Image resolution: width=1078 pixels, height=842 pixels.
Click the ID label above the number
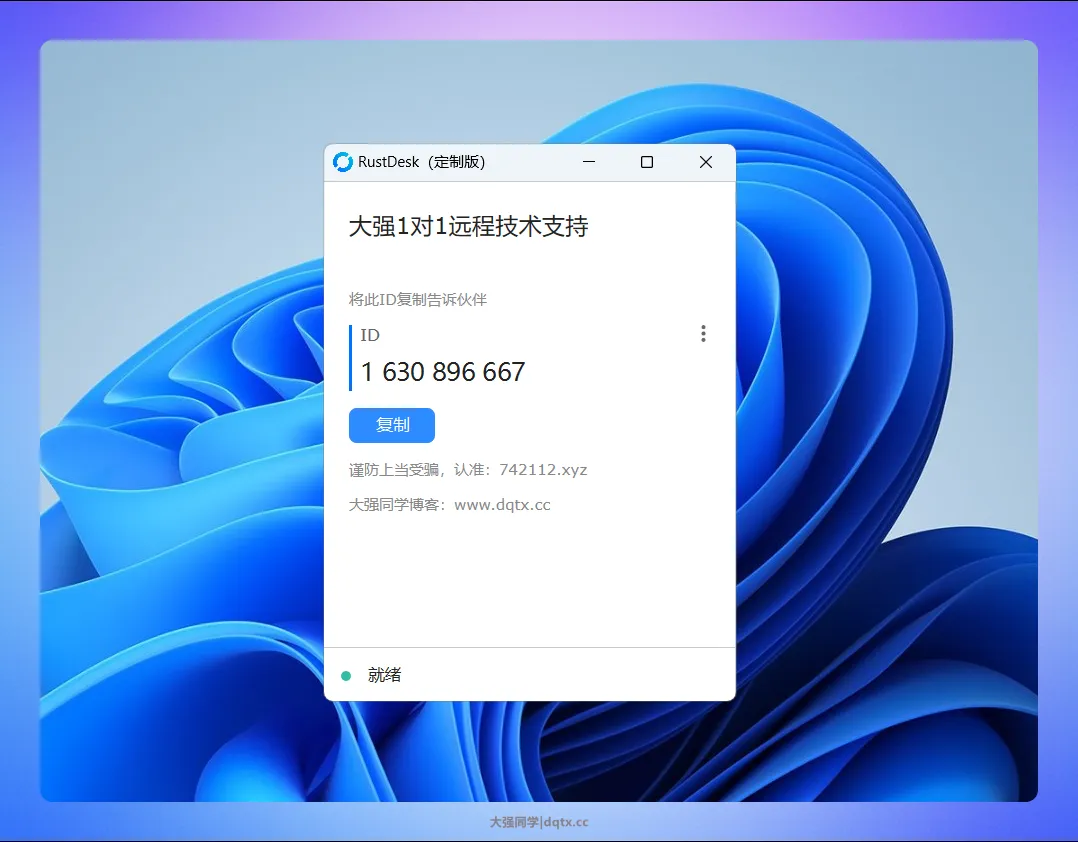(x=370, y=335)
